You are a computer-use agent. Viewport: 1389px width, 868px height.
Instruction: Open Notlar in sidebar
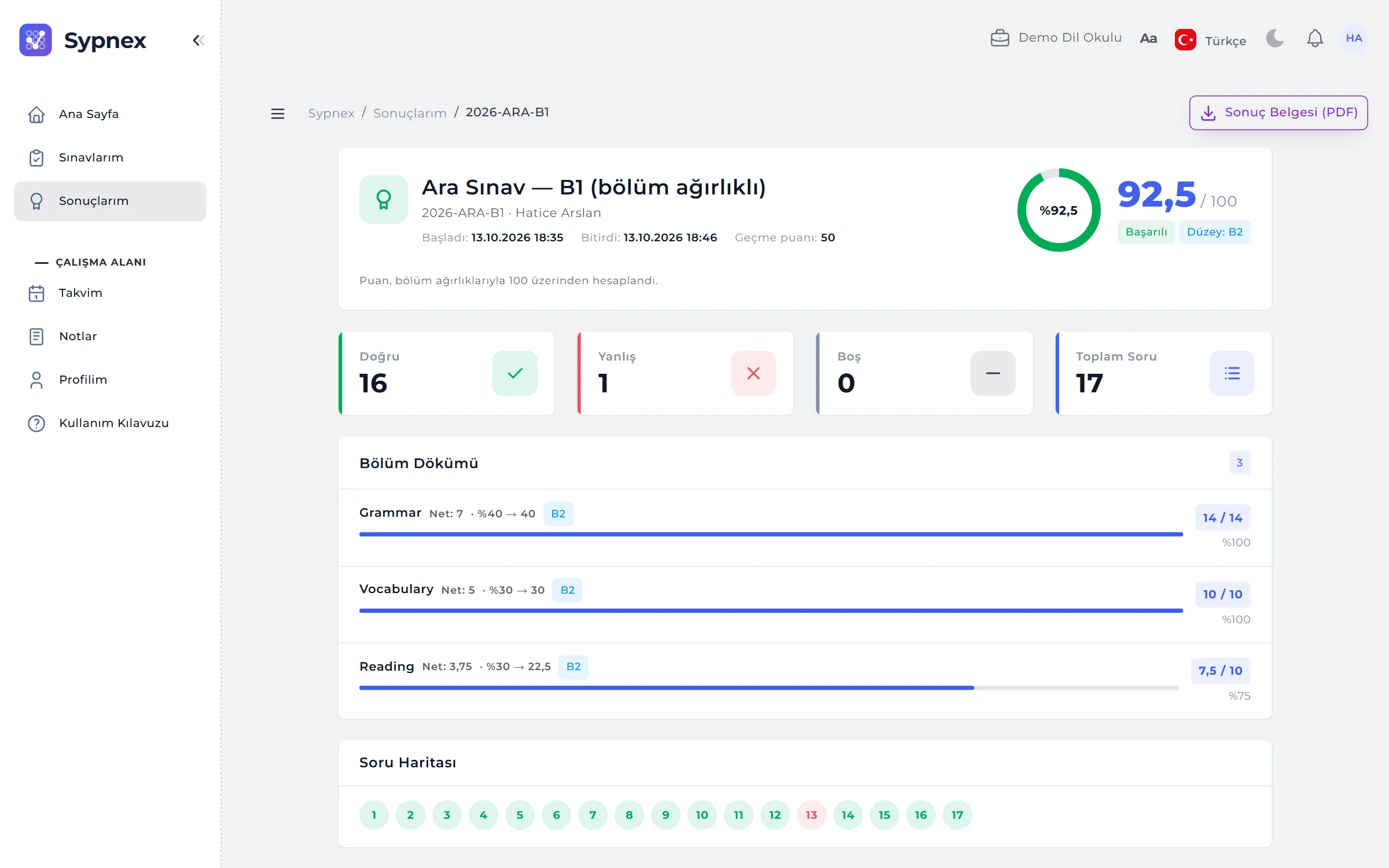[110, 336]
